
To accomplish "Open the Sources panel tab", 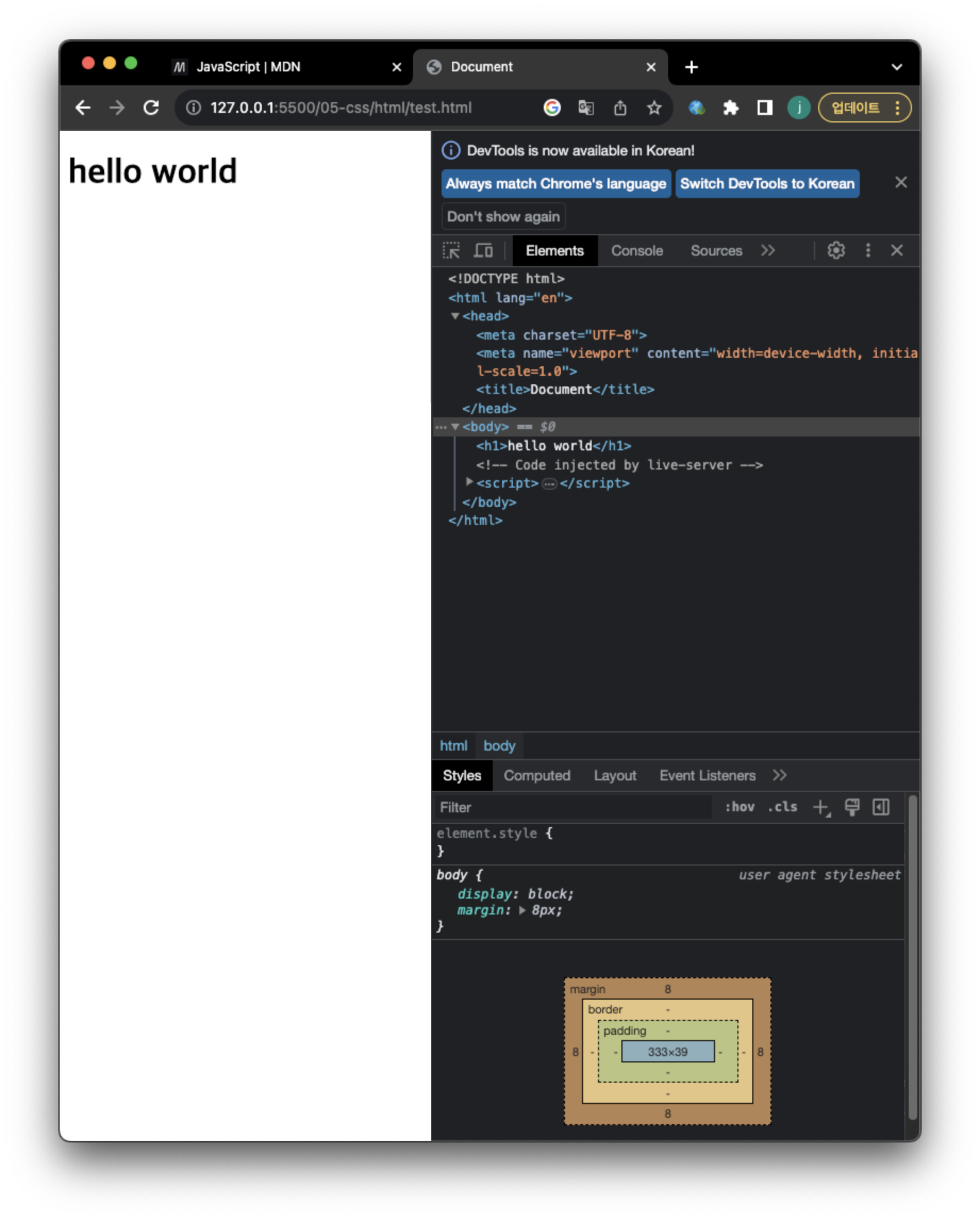I will pos(716,250).
